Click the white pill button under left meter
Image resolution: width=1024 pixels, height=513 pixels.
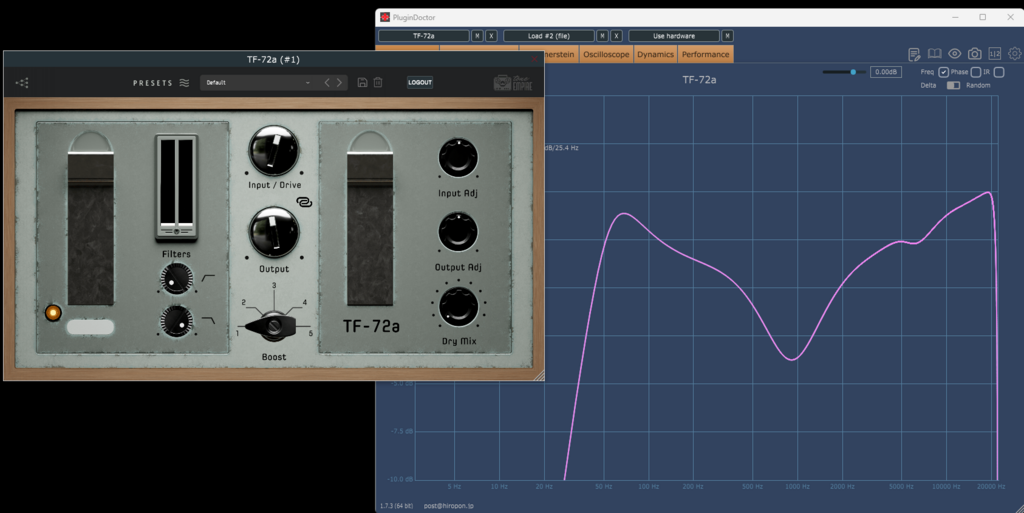[x=91, y=327]
